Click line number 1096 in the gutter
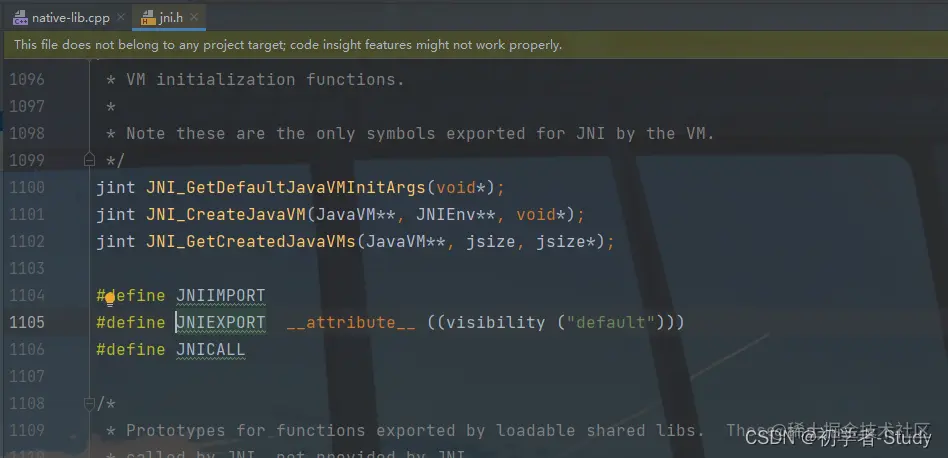 (27, 79)
